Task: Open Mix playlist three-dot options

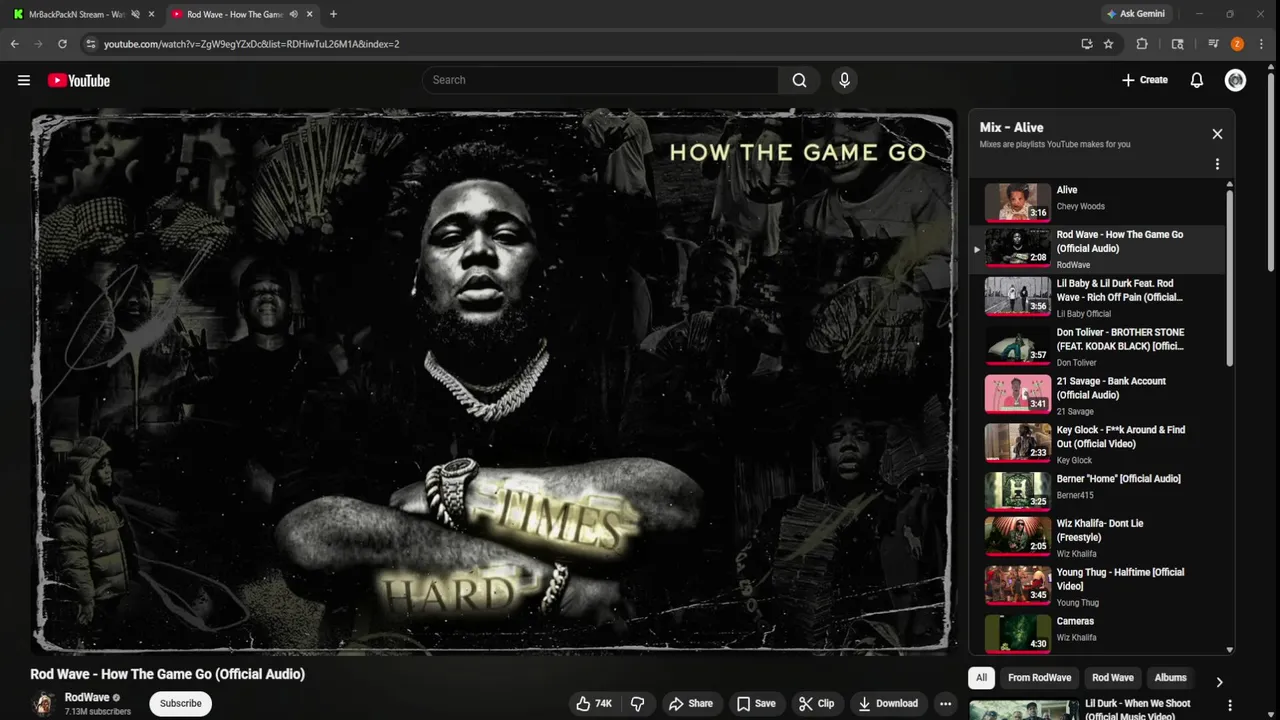Action: (x=1217, y=164)
